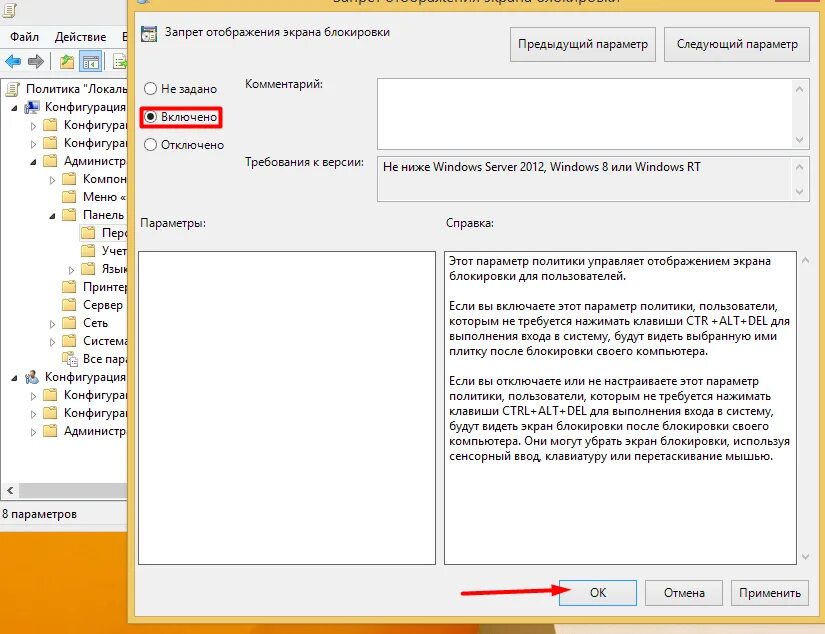Select the Включено radio button
The height and width of the screenshot is (634, 825).
point(150,117)
